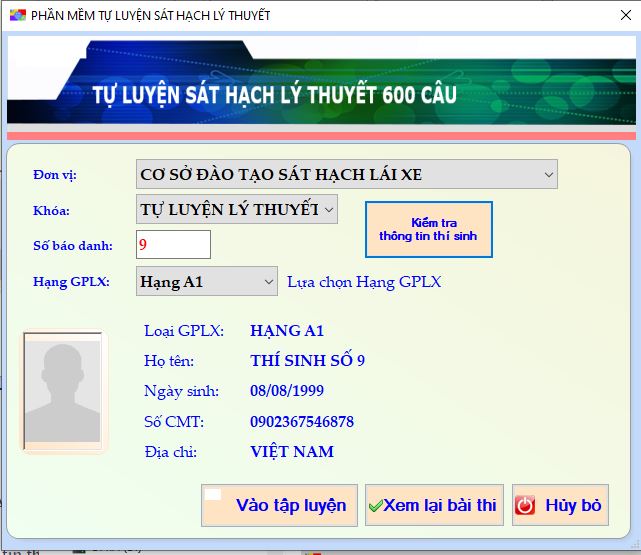
Task: Click the Lựa chọn Hạng GPLX text
Action: (364, 282)
